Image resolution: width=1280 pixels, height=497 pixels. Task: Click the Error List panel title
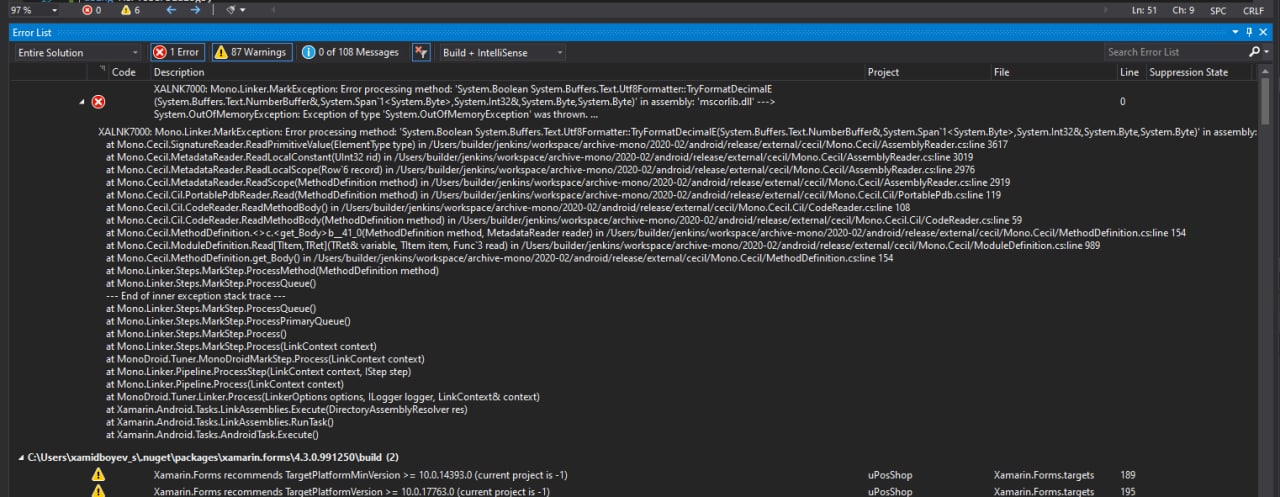(31, 32)
